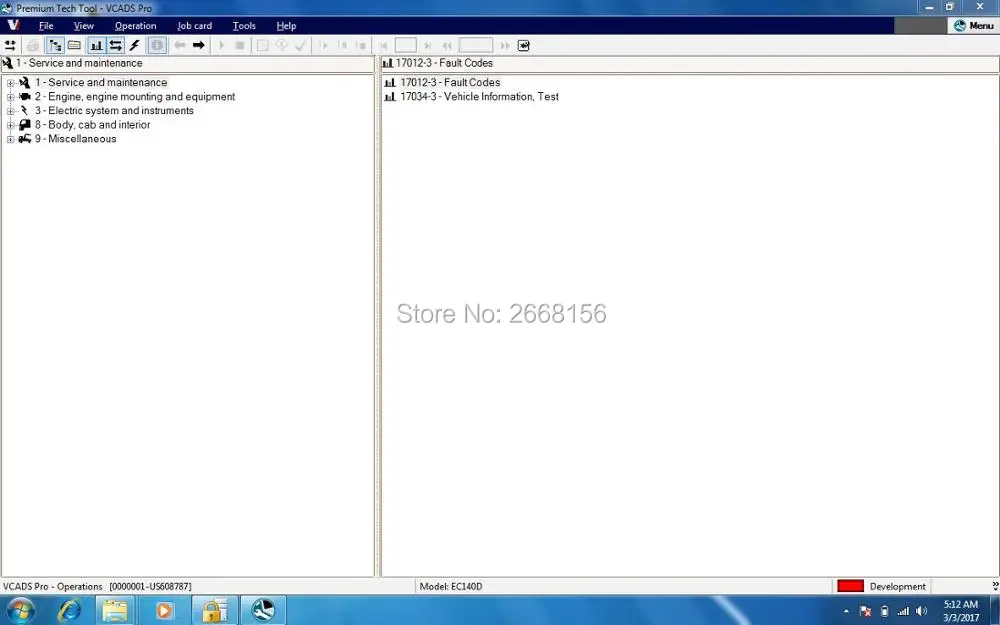Click the lightning bolt toolbar icon
The height and width of the screenshot is (625, 1000).
coord(135,45)
